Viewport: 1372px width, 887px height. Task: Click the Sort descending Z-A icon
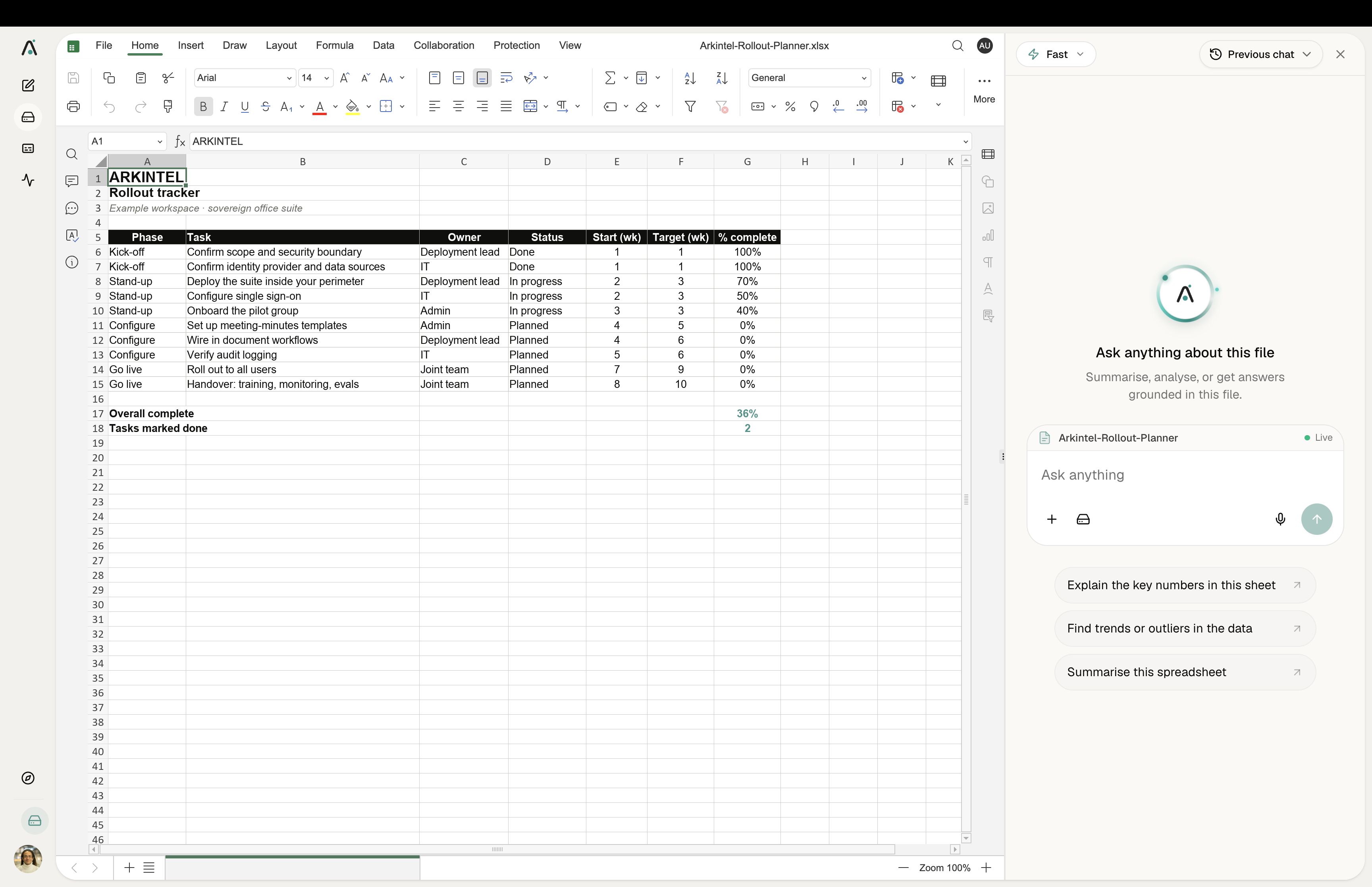tap(721, 78)
